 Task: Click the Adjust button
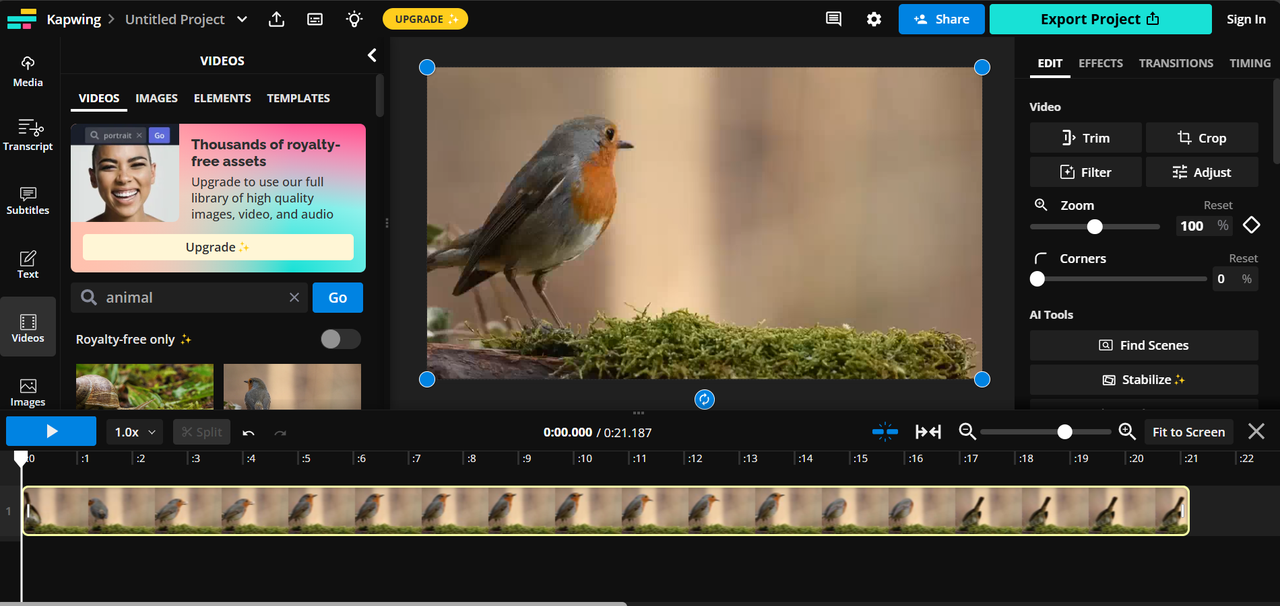pyautogui.click(x=1201, y=172)
